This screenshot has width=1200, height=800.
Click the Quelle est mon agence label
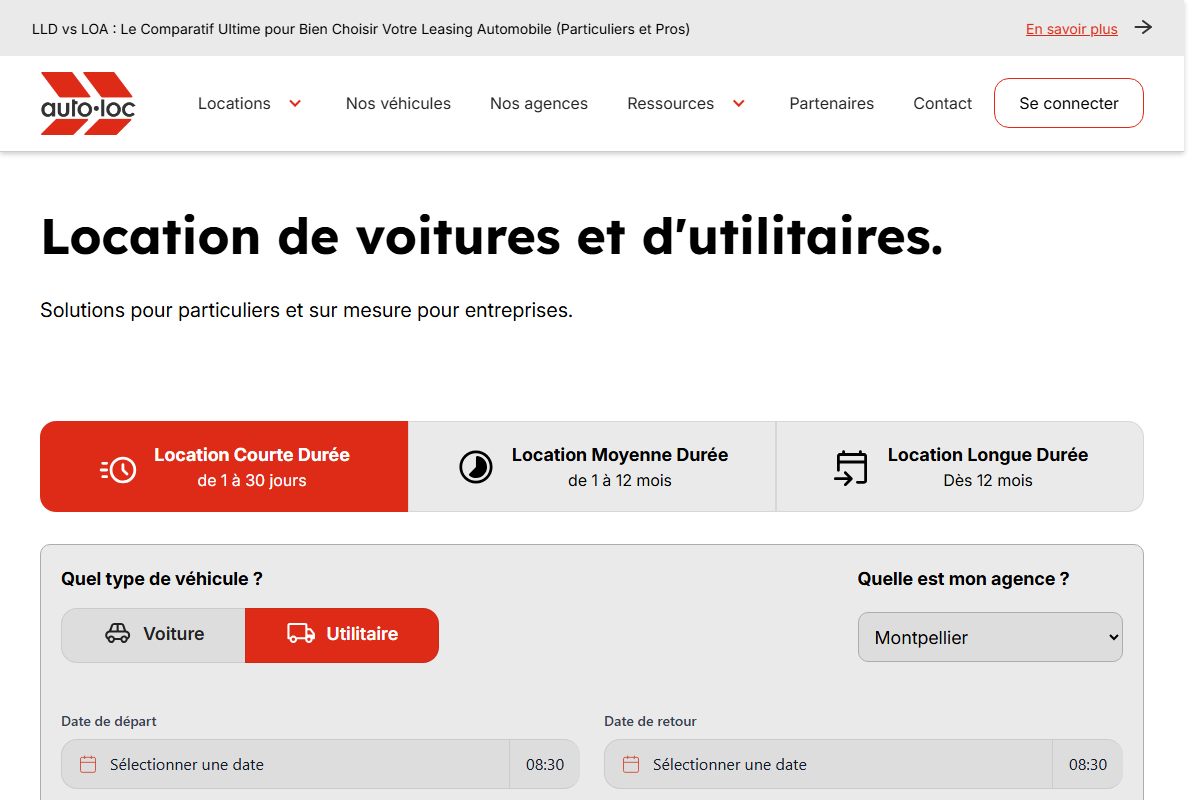coord(963,578)
